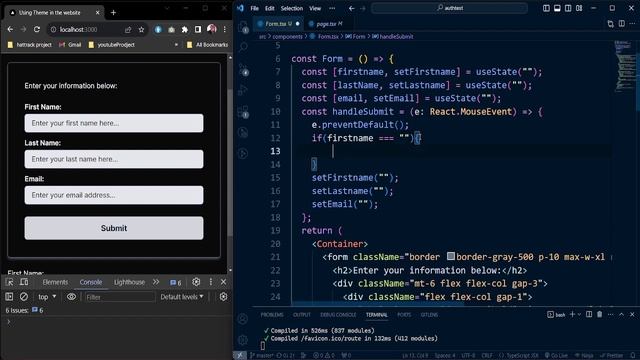Open the top JavaScript context dropdown
The image size is (640, 360).
(47, 297)
